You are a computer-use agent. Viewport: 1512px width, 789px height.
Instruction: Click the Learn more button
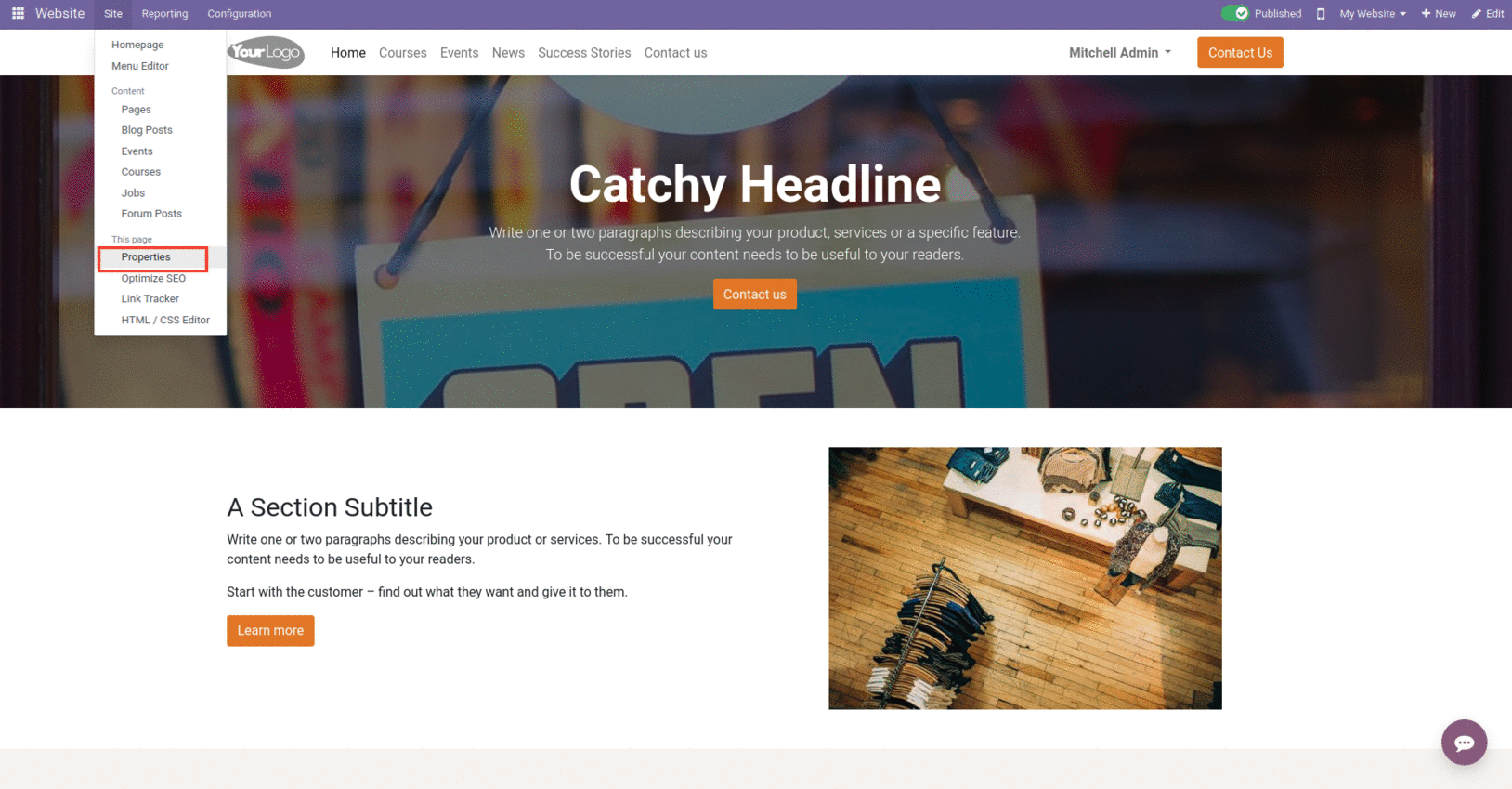pyautogui.click(x=270, y=630)
